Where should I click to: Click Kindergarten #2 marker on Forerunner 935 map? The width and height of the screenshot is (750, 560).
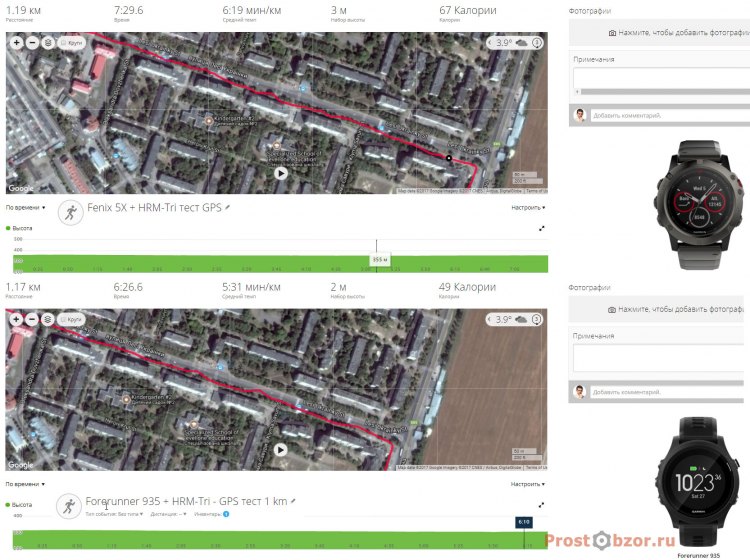pyautogui.click(x=126, y=399)
